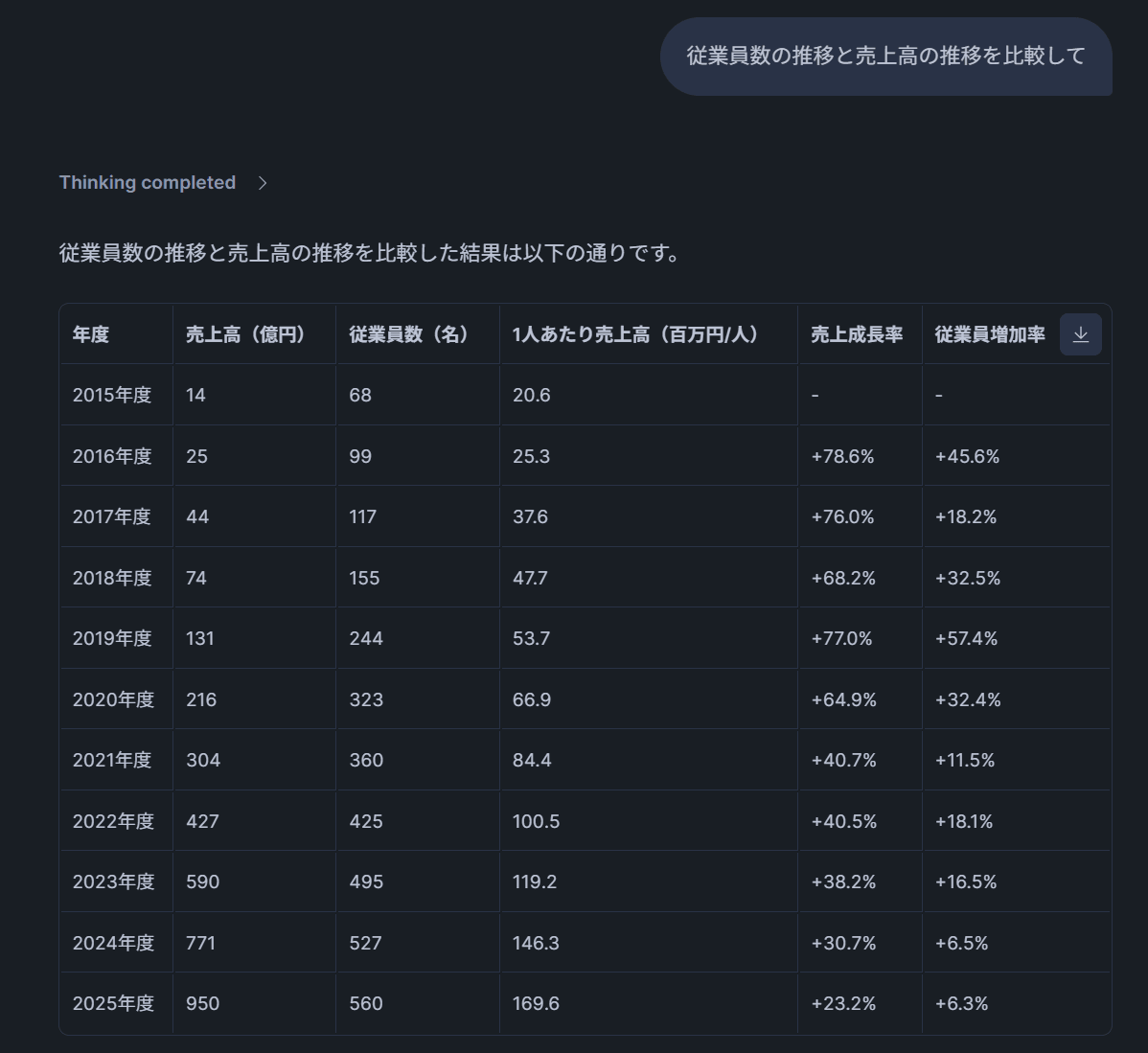Click the 560 employee count cell
Viewport: 1148px width, 1053px height.
[x=366, y=1003]
